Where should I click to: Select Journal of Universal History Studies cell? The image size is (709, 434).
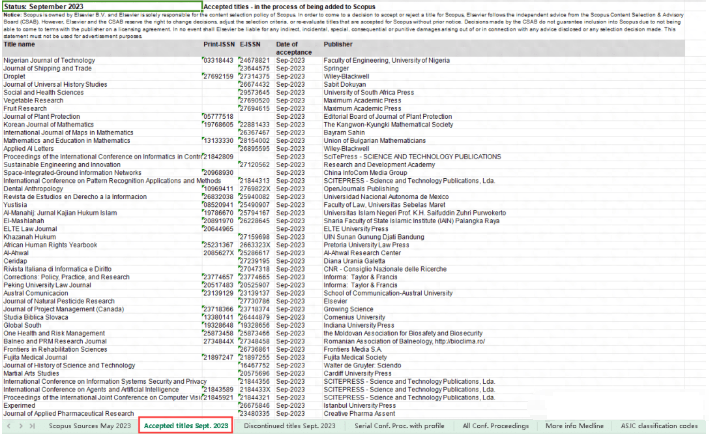(x=55, y=85)
